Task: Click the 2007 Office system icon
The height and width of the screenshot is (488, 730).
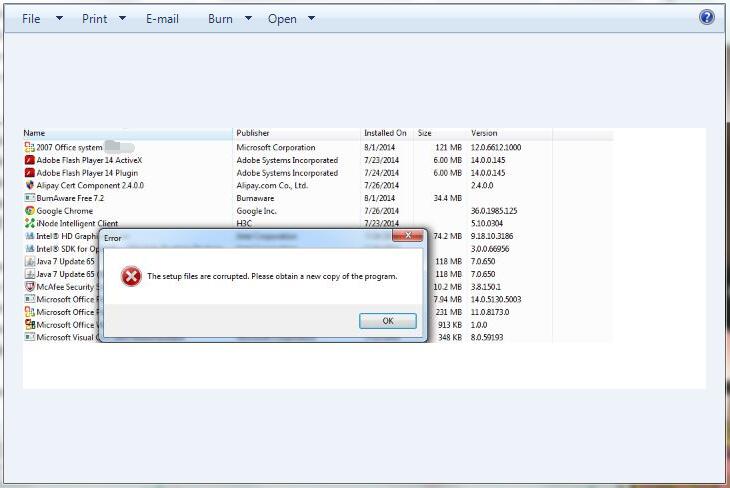Action: click(x=29, y=148)
